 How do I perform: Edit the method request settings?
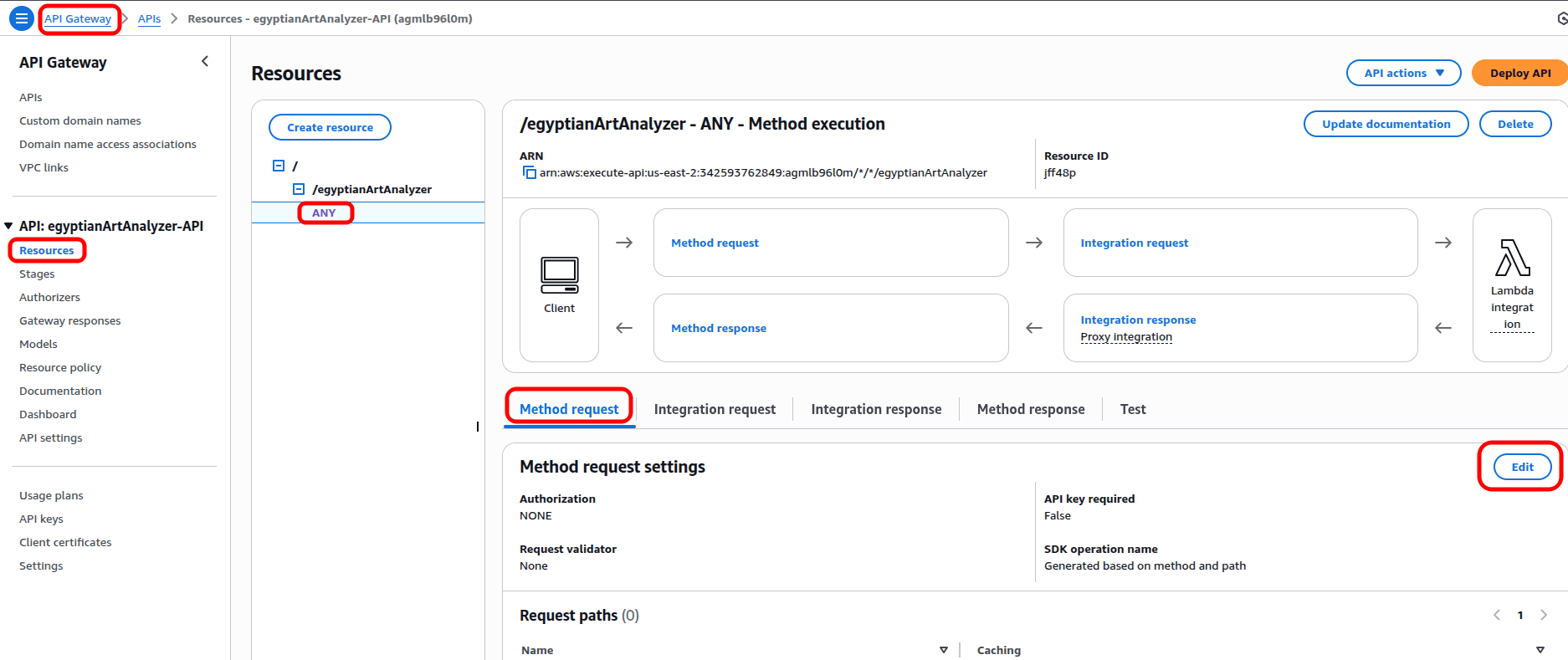click(x=1521, y=467)
